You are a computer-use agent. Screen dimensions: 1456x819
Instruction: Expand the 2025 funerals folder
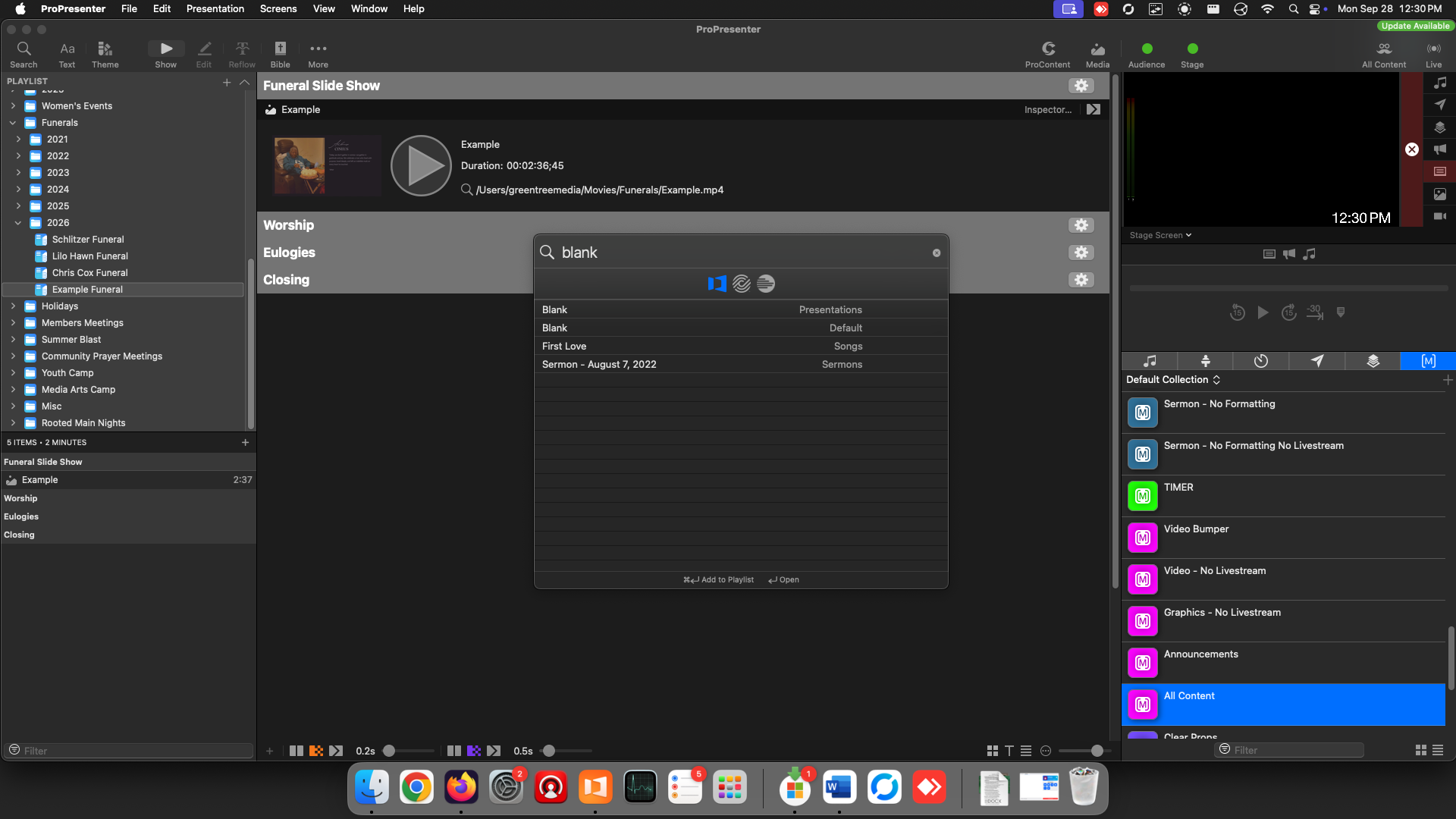pyautogui.click(x=18, y=206)
